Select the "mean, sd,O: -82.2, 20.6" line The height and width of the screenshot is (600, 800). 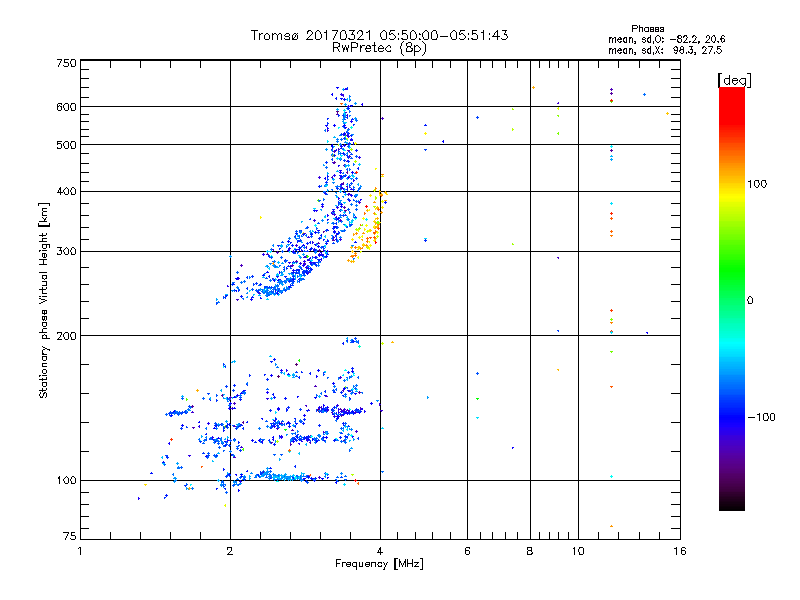(x=666, y=39)
